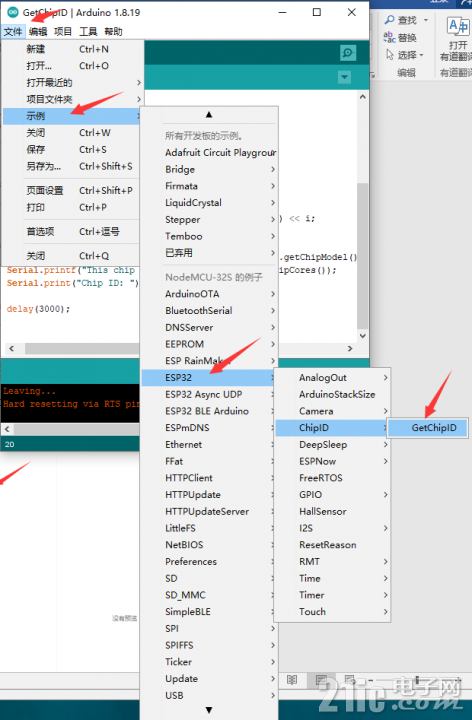Open Adafruit Circuit Playground examples
Image resolution: width=472 pixels, height=720 pixels.
(209, 152)
